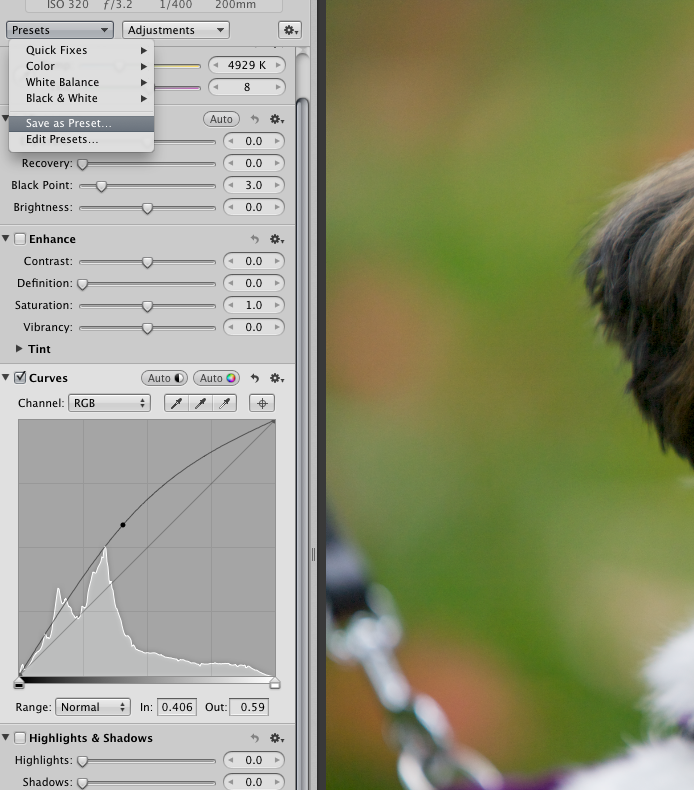
Task: Open the Black & White presets submenu
Action: tap(81, 98)
